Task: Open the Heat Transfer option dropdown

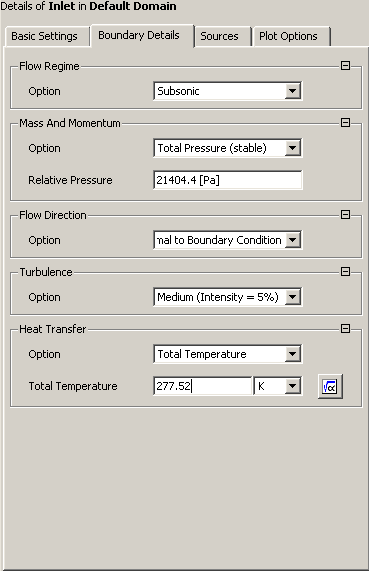Action: click(x=227, y=354)
